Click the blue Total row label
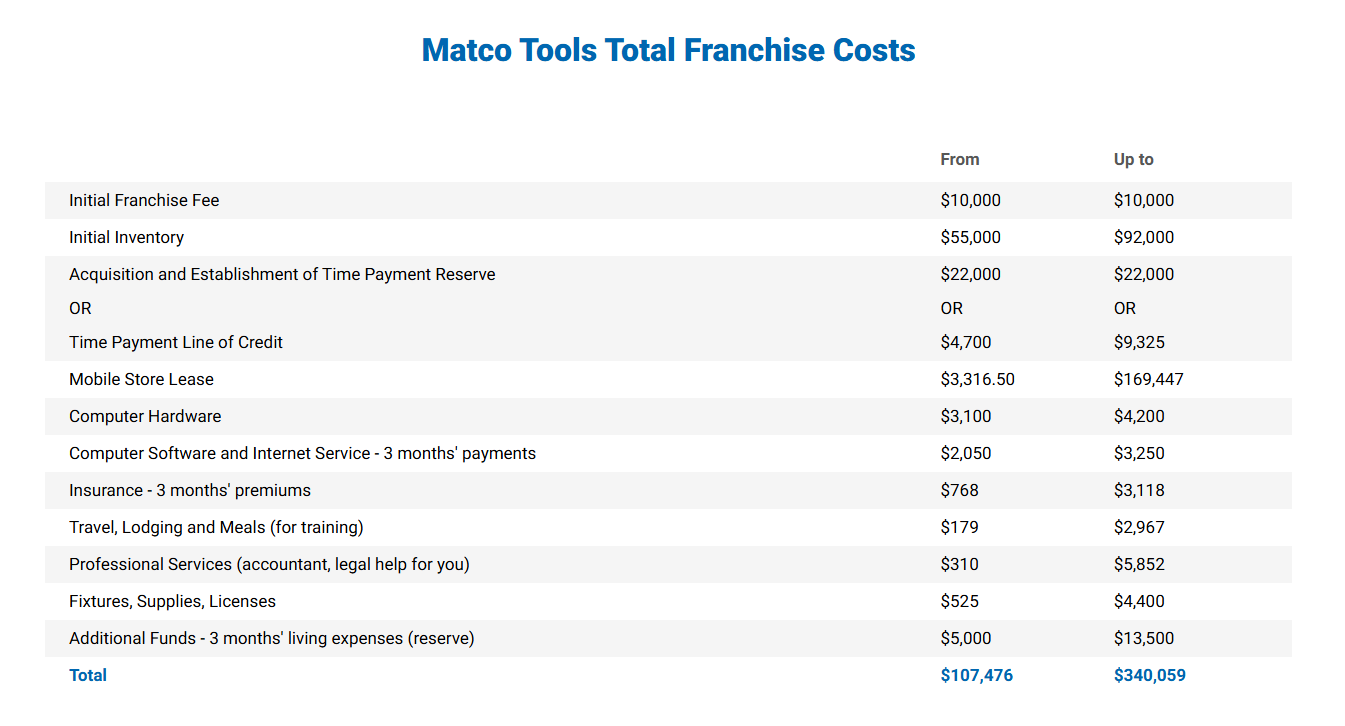Viewport: 1345px width, 726px height. 88,675
